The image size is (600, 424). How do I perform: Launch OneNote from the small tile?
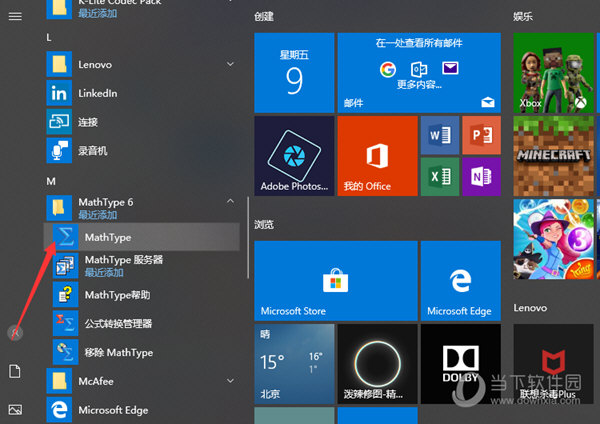pos(481,177)
